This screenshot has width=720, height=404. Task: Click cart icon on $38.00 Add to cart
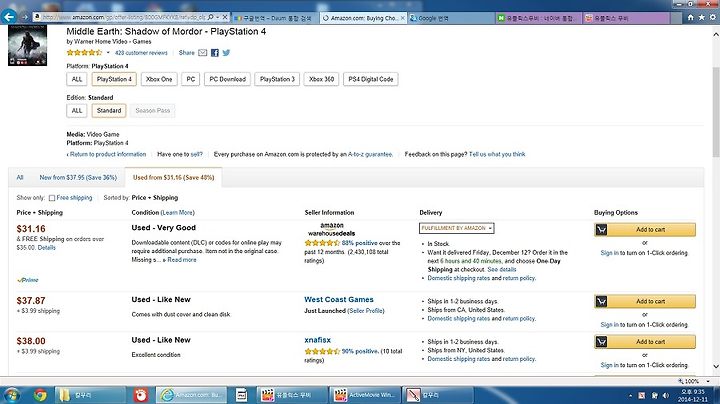click(601, 342)
